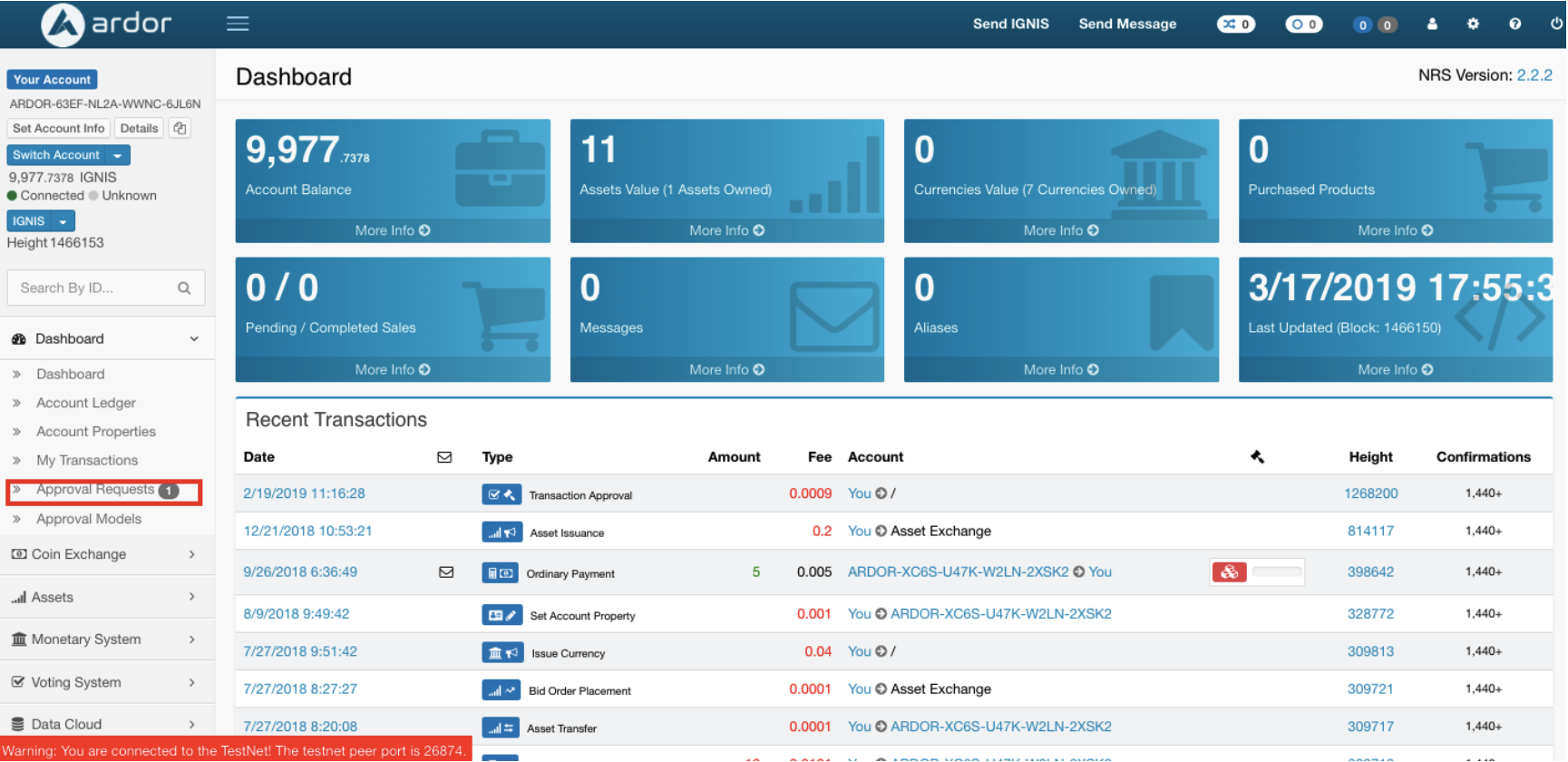Click the red phasing icon on Ordinary Payment row
The width and height of the screenshot is (1568, 762).
[1229, 571]
